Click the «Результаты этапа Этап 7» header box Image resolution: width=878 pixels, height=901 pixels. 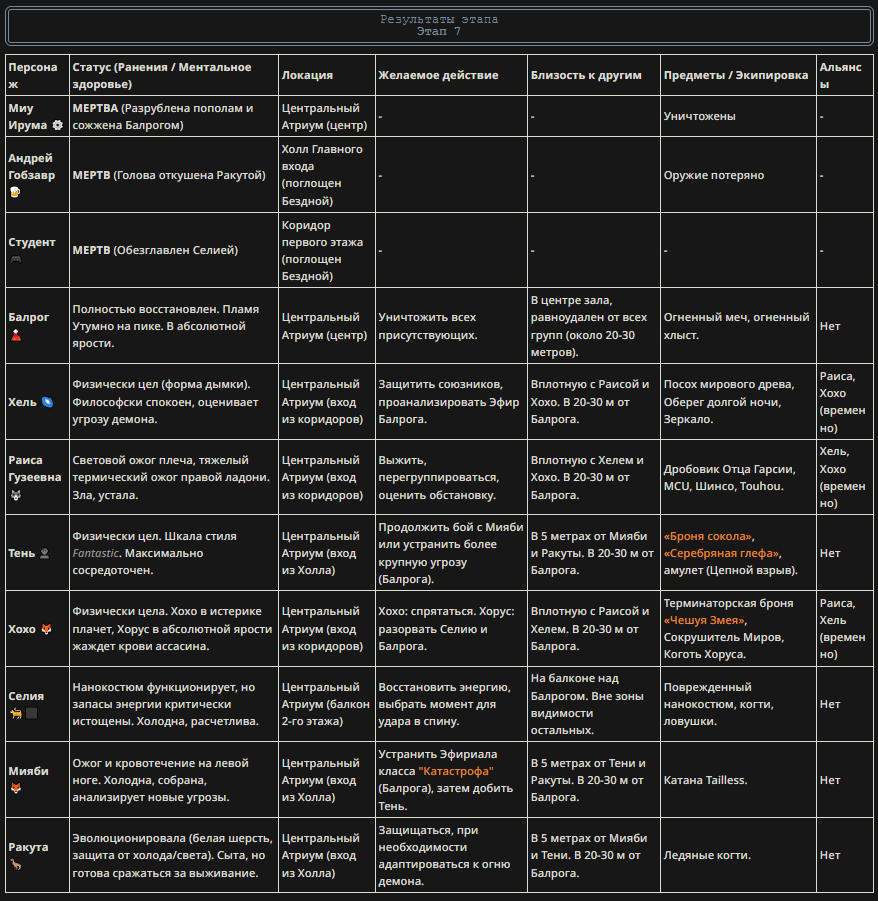[439, 26]
